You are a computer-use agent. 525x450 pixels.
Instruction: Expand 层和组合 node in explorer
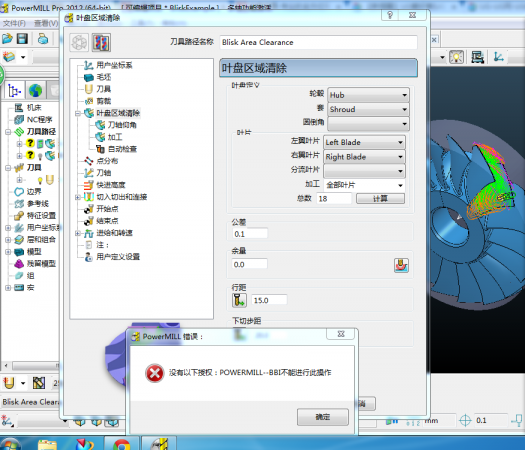tap(8, 240)
